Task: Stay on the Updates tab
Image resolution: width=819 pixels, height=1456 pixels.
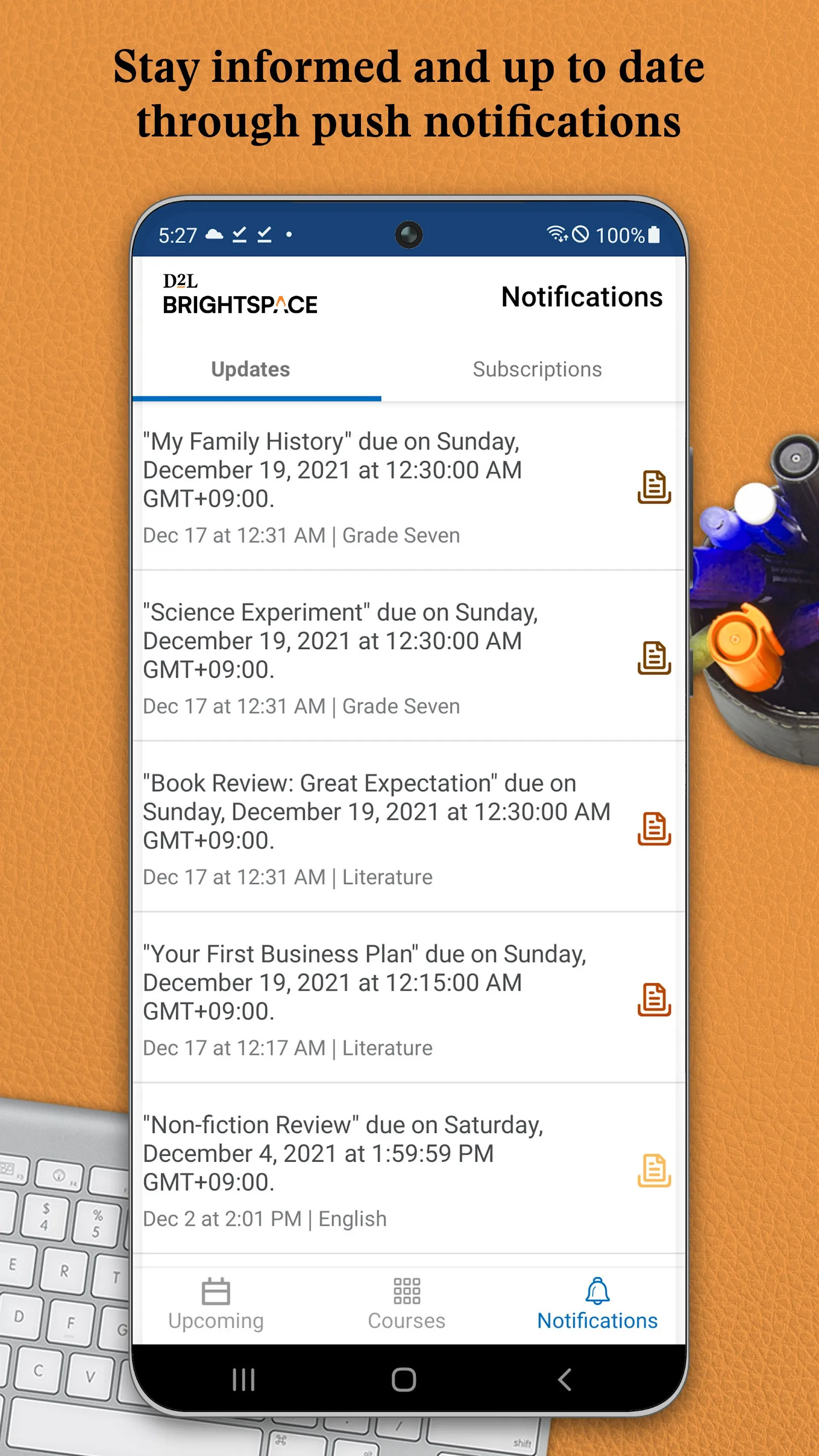Action: [x=250, y=370]
